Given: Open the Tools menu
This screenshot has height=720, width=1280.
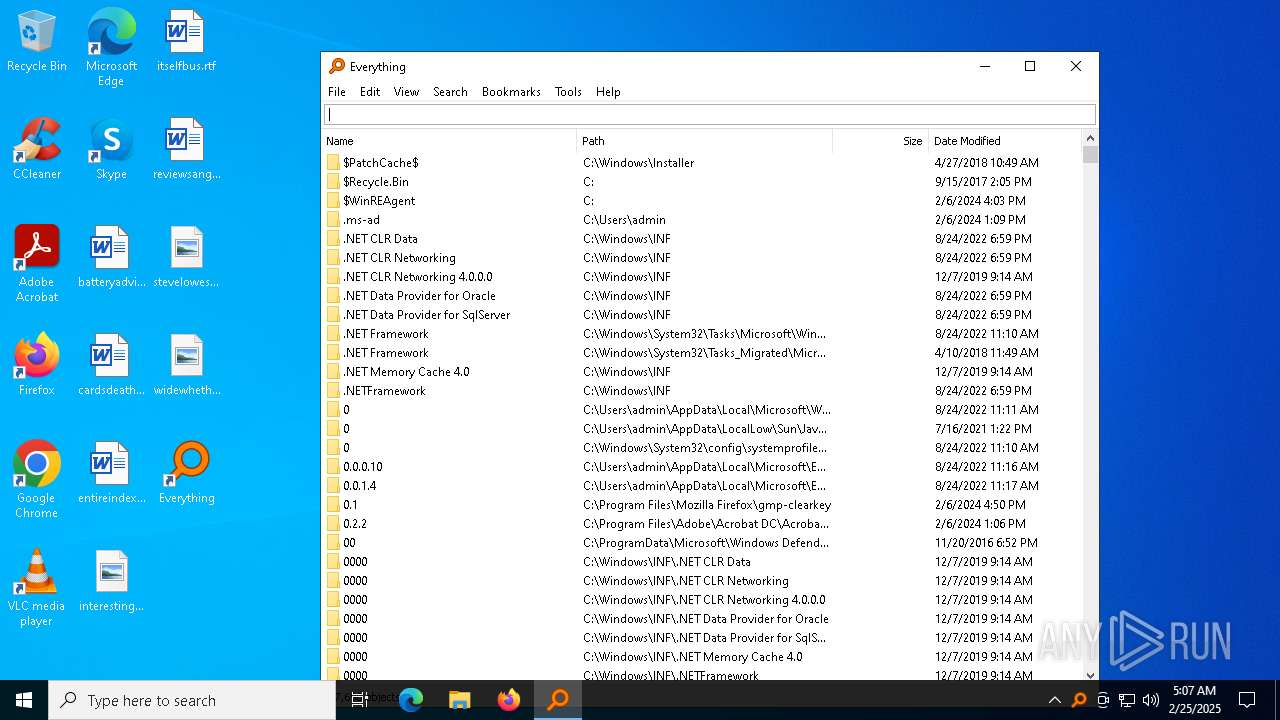Looking at the screenshot, I should coord(568,91).
